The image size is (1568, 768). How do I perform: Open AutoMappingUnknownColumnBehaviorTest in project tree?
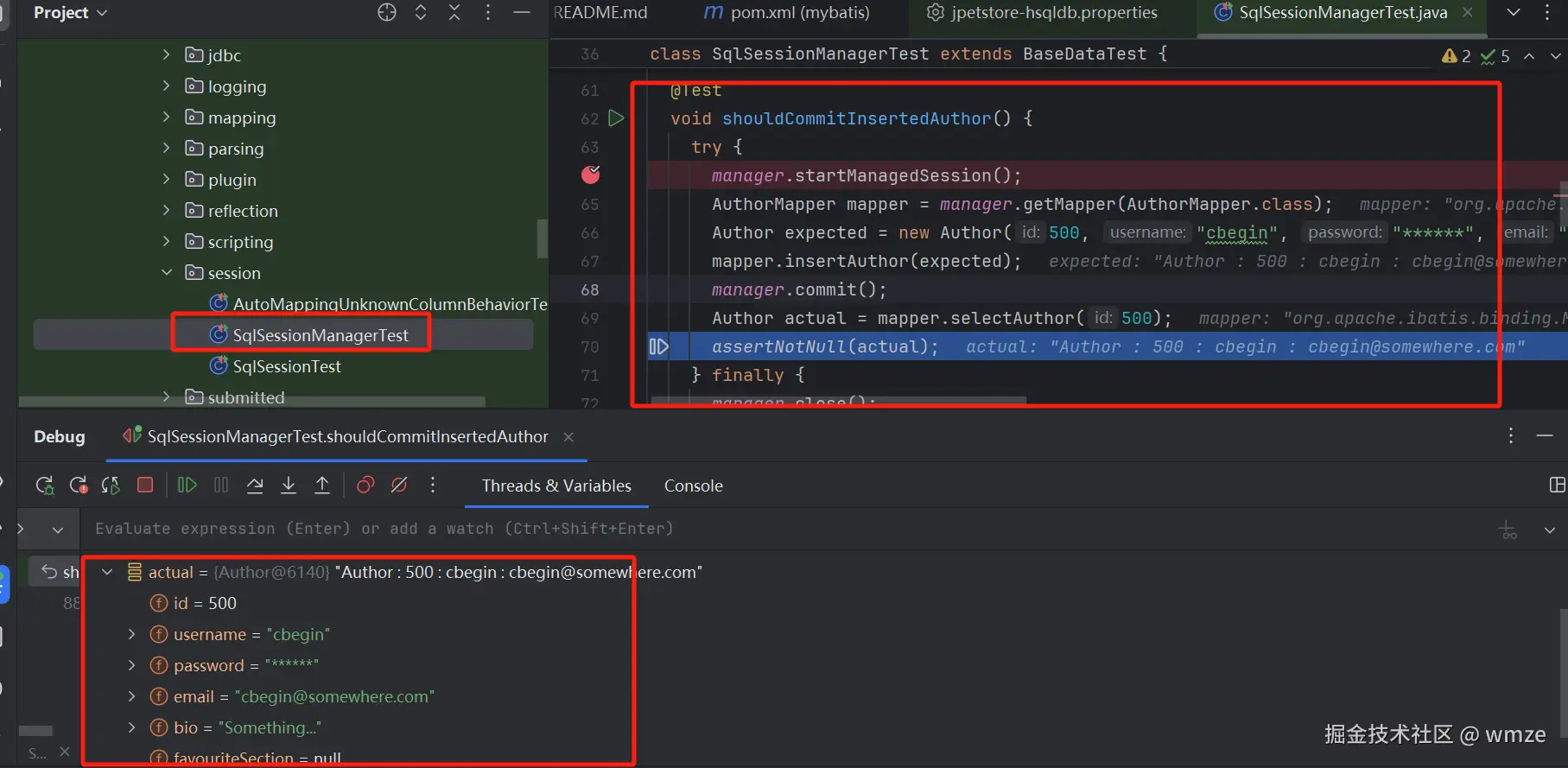coord(378,304)
